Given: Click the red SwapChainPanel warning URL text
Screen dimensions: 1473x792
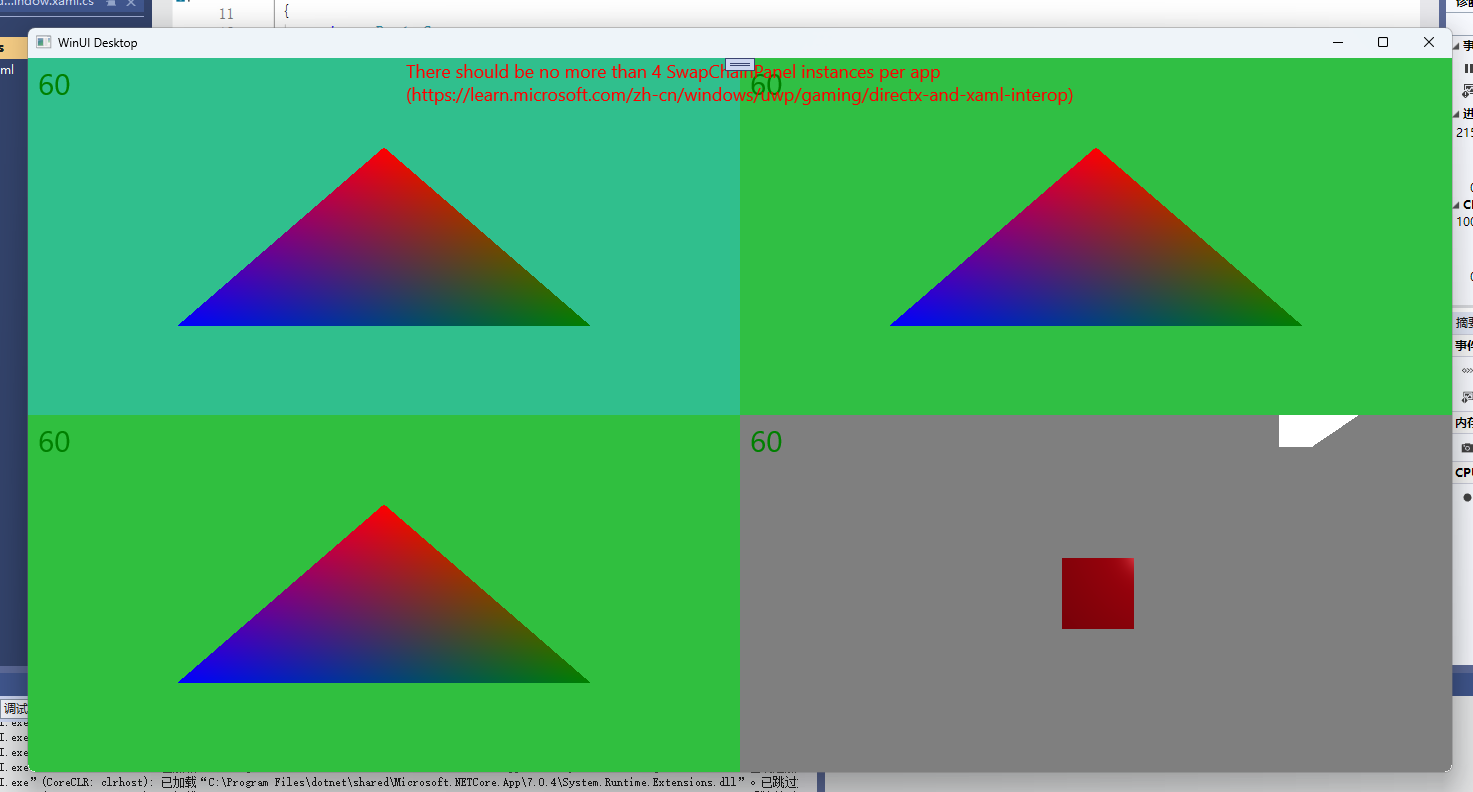Looking at the screenshot, I should click(x=738, y=95).
